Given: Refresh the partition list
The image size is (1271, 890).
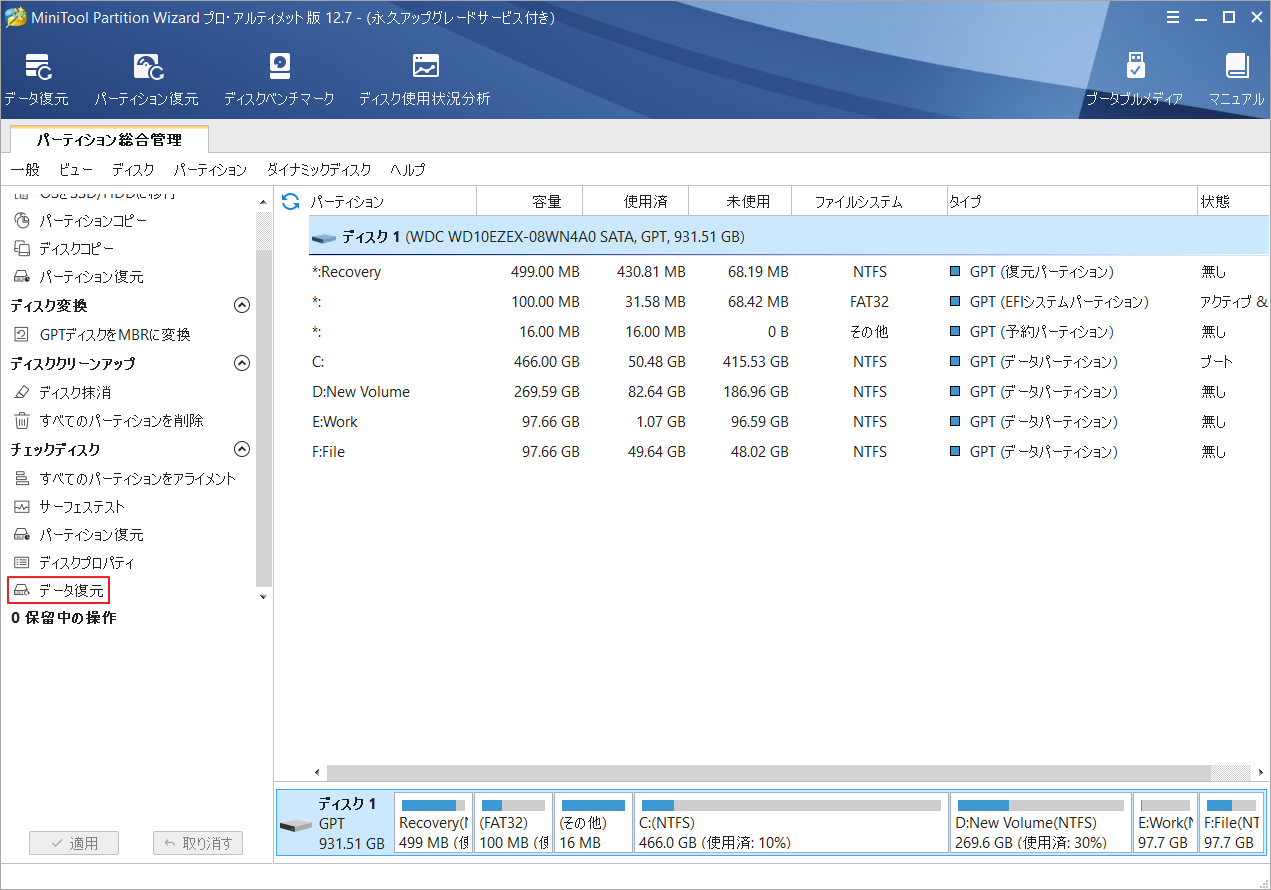Looking at the screenshot, I should [x=289, y=201].
